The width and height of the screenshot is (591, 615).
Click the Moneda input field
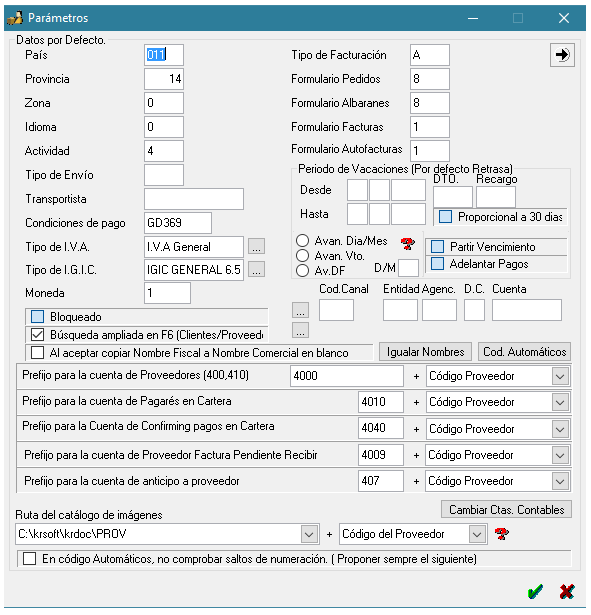(x=167, y=293)
